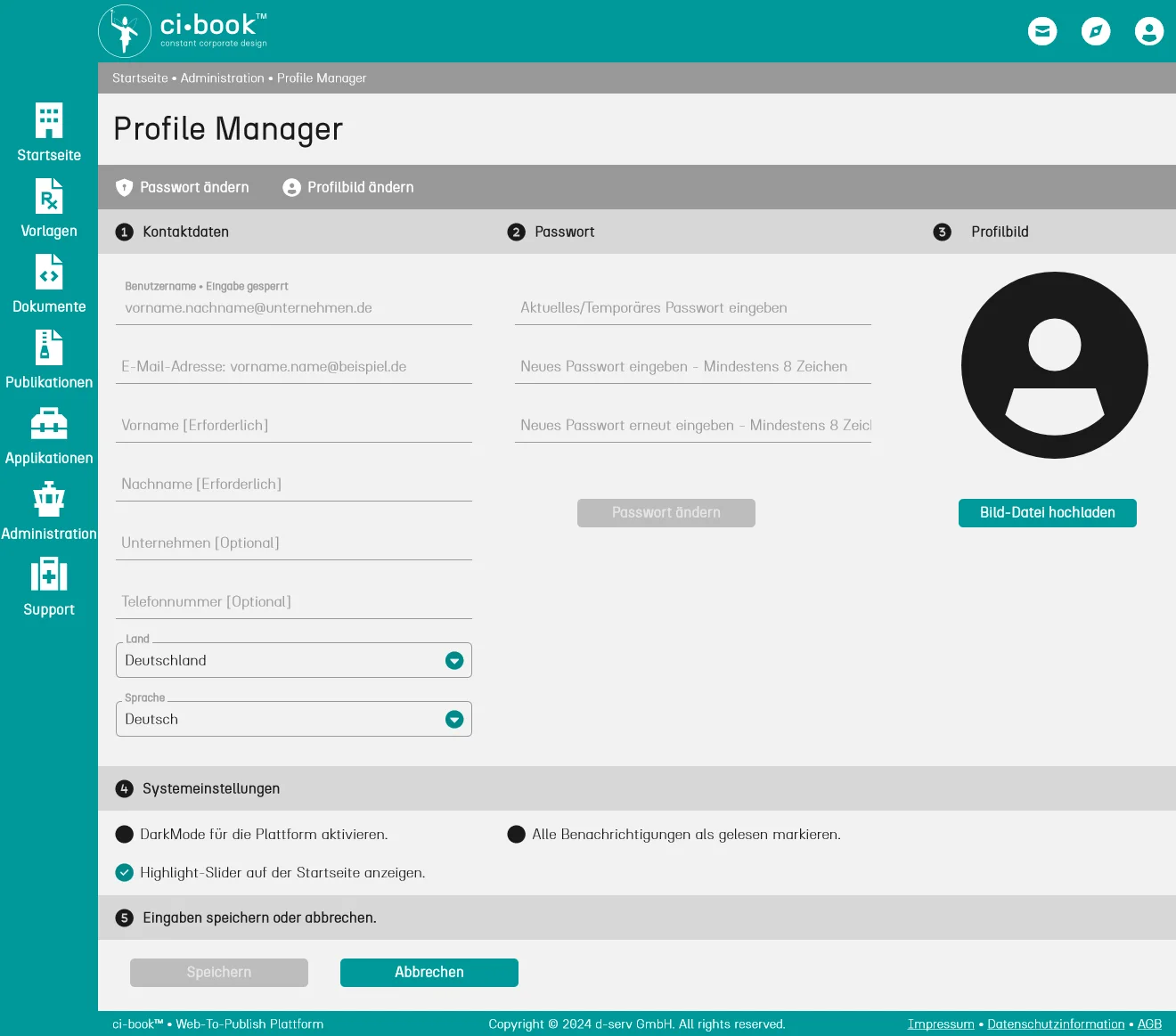The width and height of the screenshot is (1176, 1036).
Task: Expand the Land dropdown showing Deutschland
Action: click(x=454, y=660)
